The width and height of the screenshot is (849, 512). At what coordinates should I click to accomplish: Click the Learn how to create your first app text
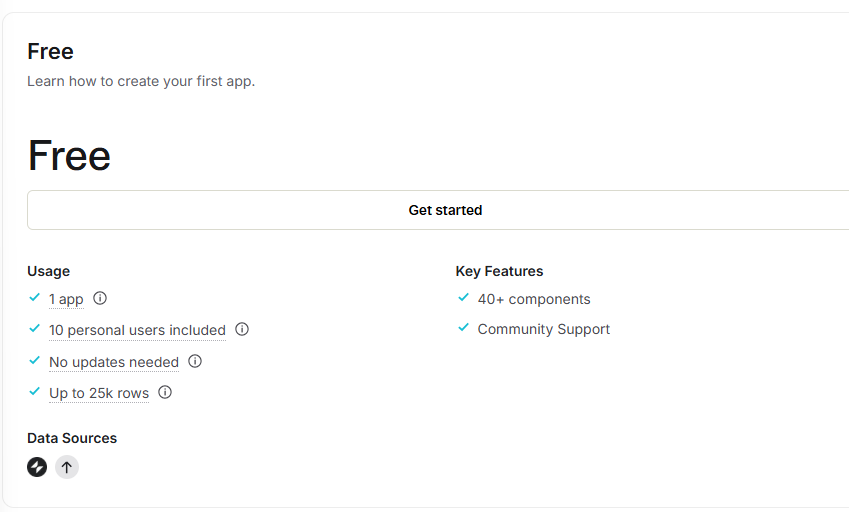tap(141, 81)
